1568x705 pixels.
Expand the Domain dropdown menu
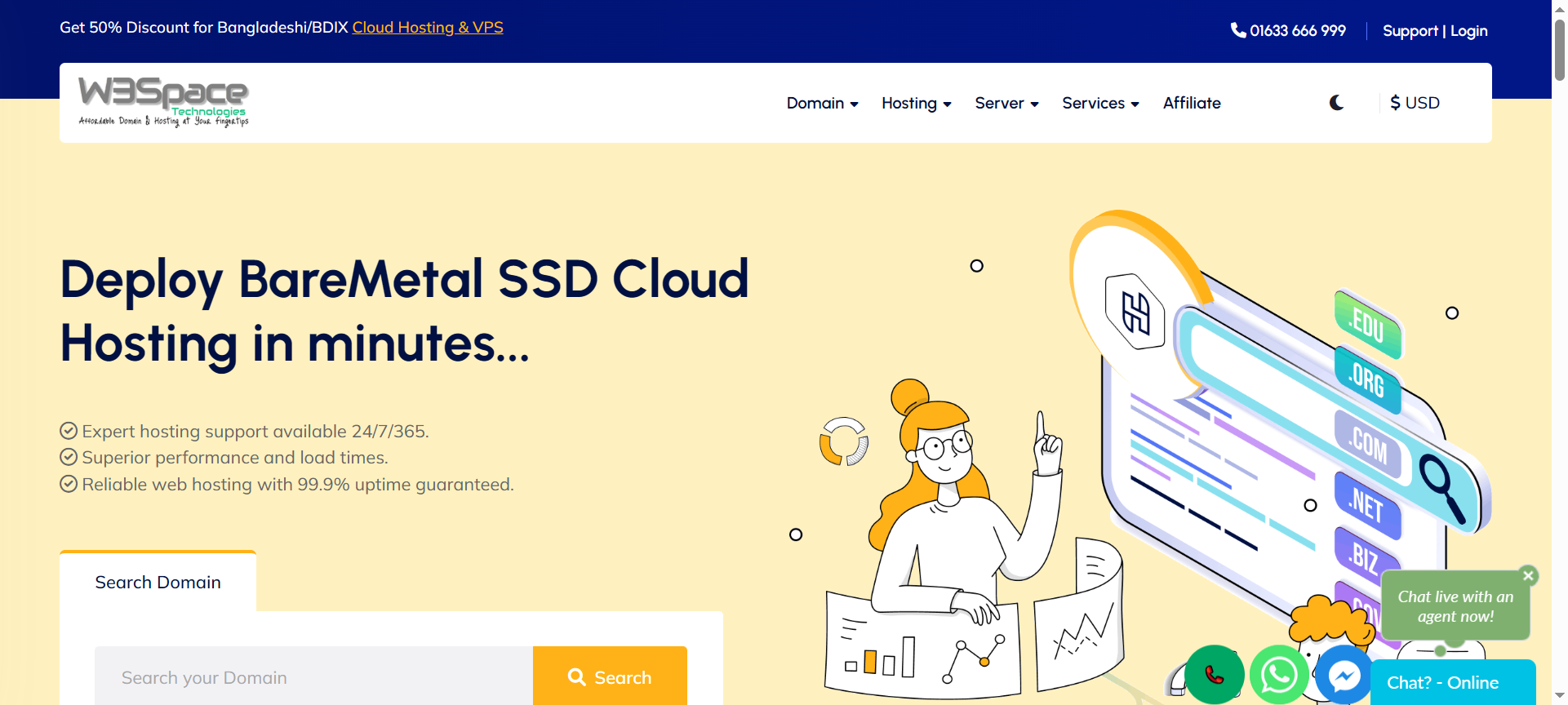822,104
